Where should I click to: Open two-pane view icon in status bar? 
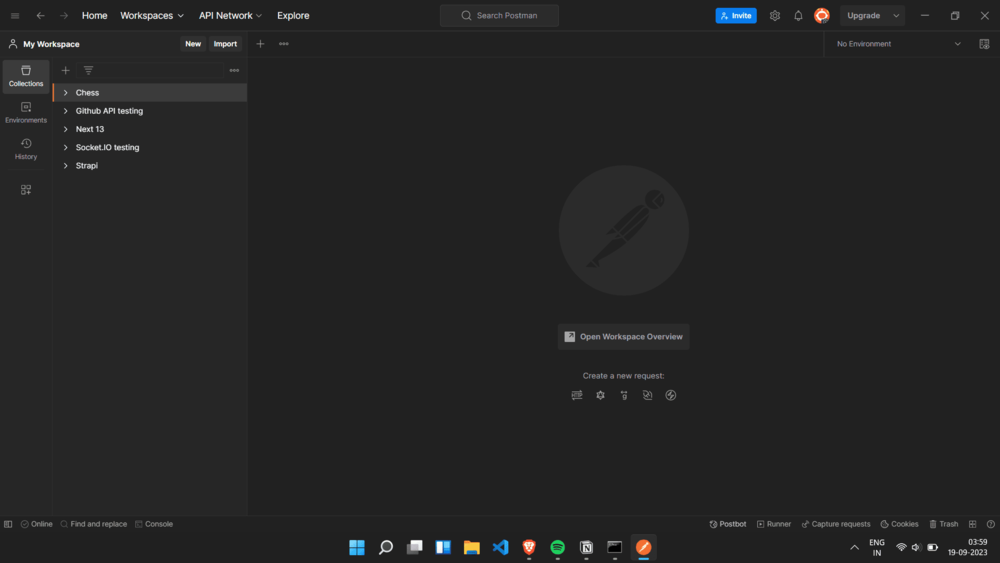973,524
